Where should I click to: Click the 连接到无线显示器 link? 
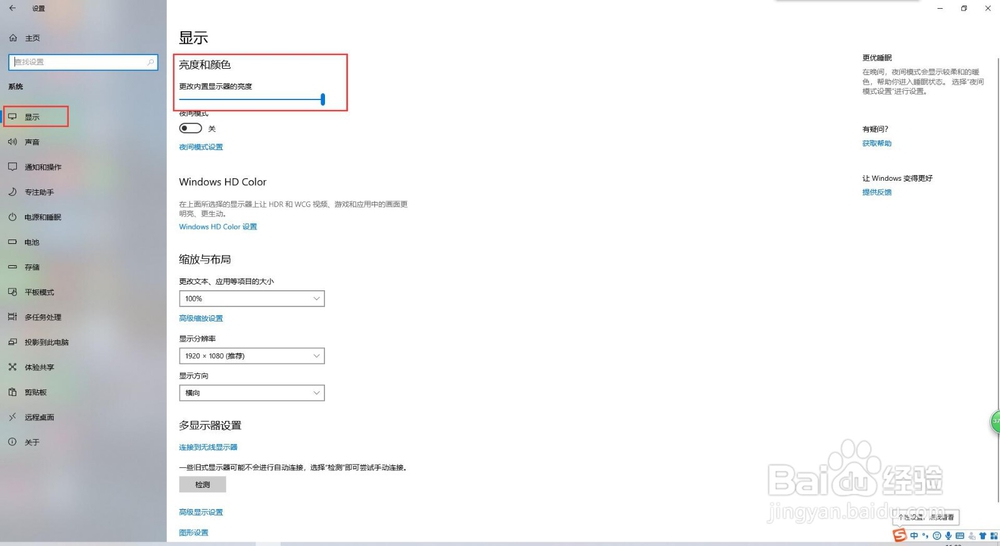pos(208,447)
